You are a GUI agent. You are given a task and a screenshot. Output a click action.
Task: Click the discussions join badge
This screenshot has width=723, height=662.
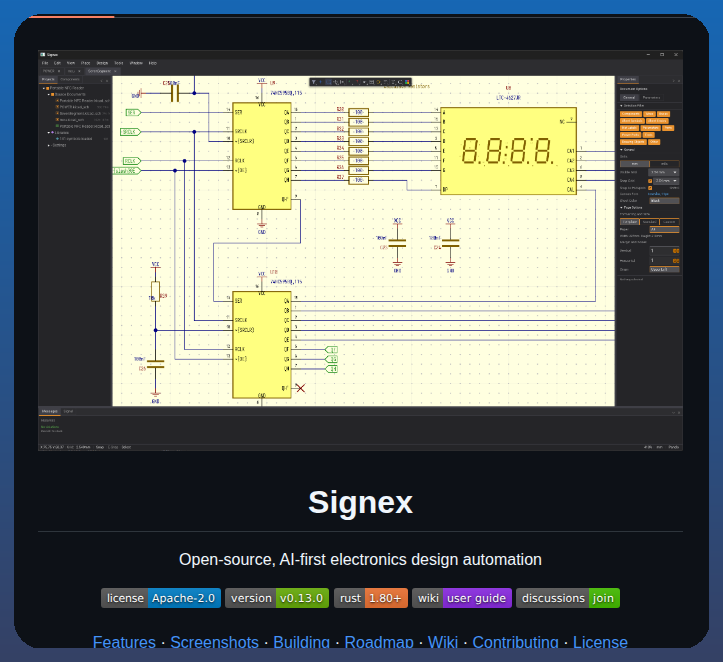568,598
